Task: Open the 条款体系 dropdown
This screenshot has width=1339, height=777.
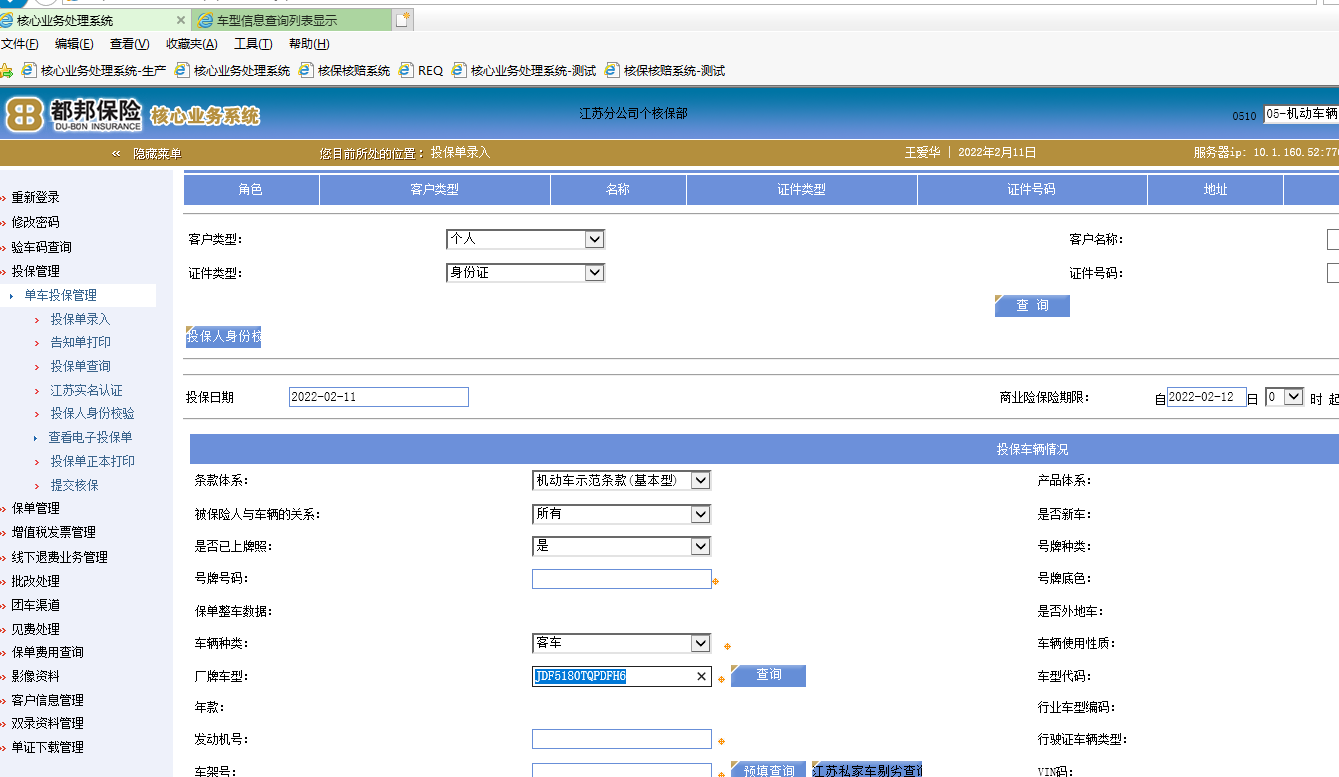Action: point(621,480)
